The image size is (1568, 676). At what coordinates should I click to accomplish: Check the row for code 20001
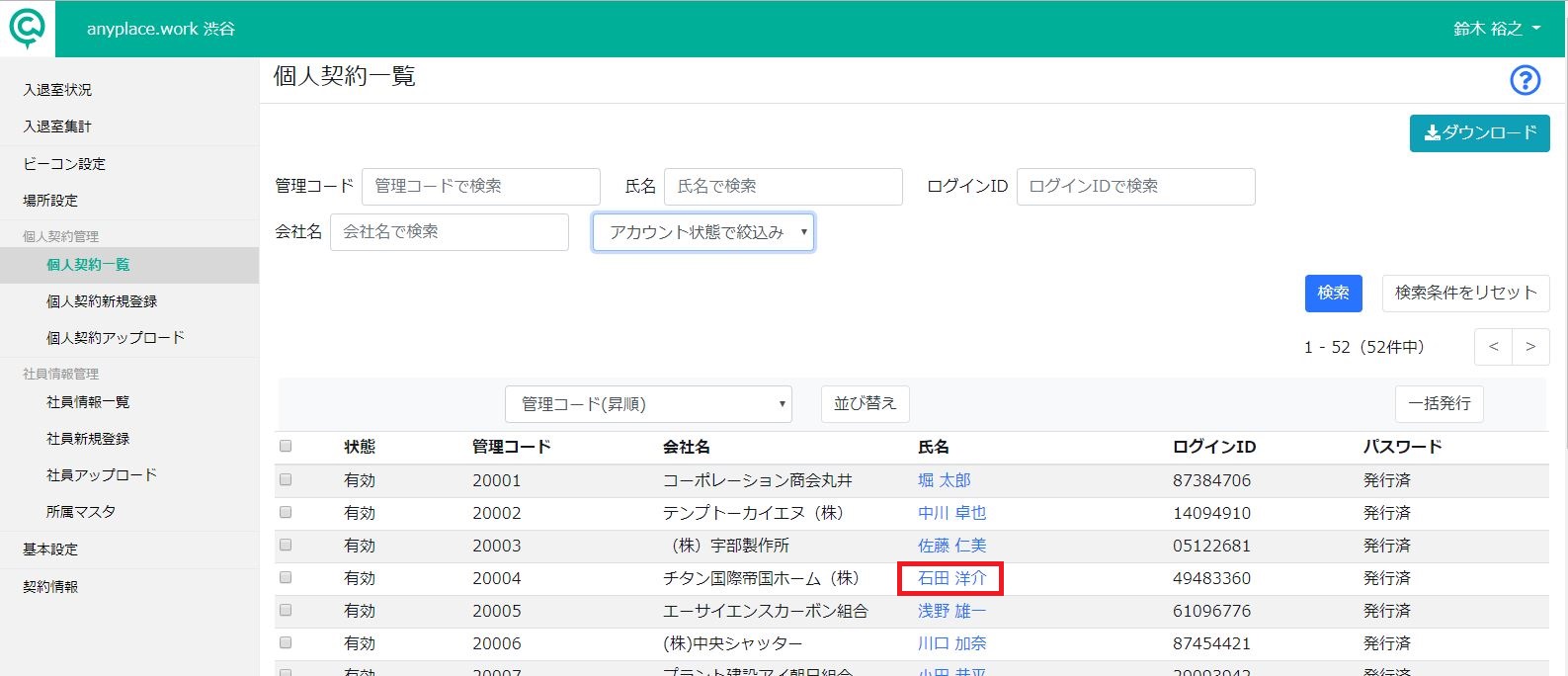(286, 479)
